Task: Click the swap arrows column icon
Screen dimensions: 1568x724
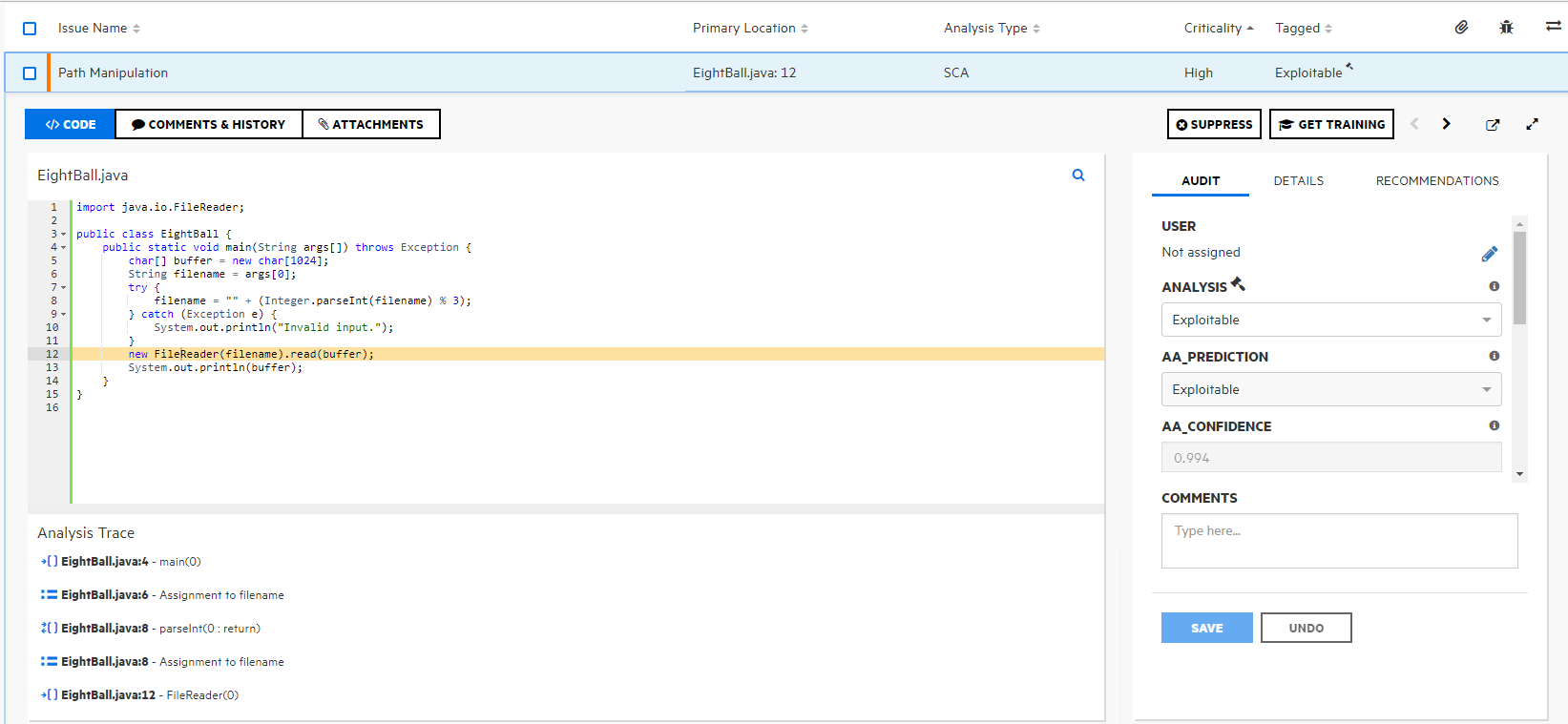Action: click(1553, 27)
